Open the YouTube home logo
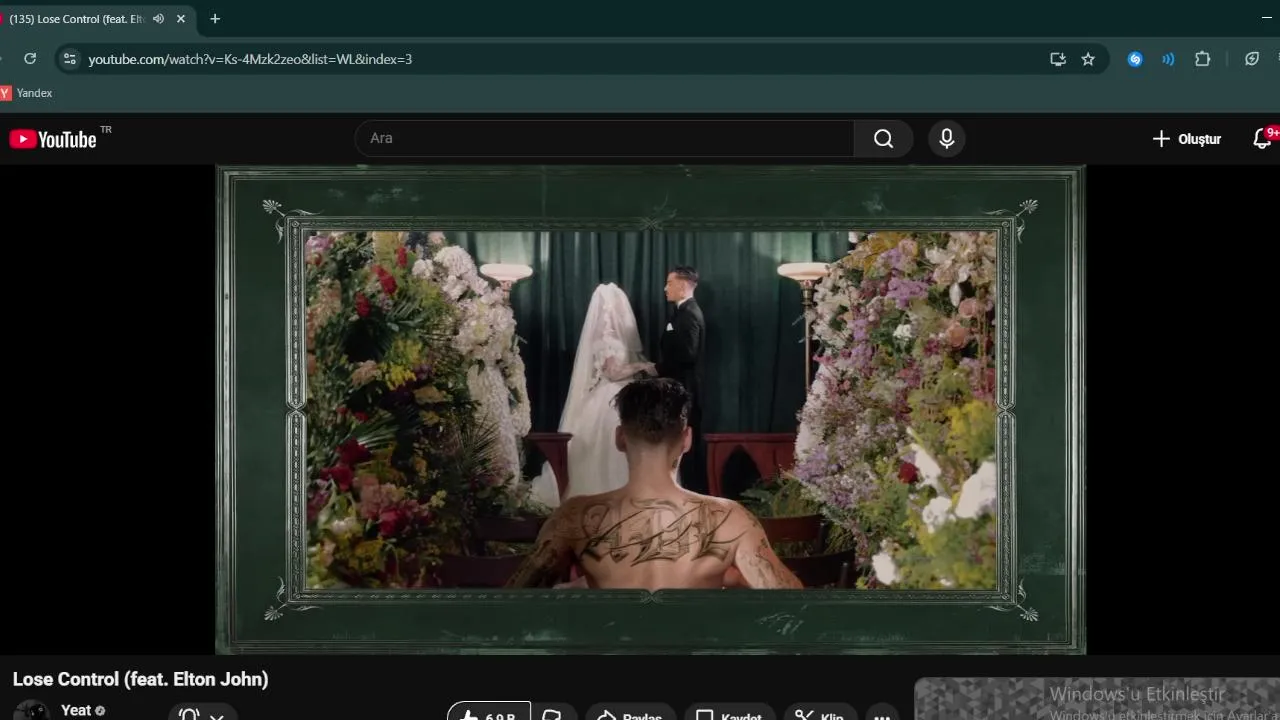This screenshot has height=720, width=1280. (x=53, y=139)
